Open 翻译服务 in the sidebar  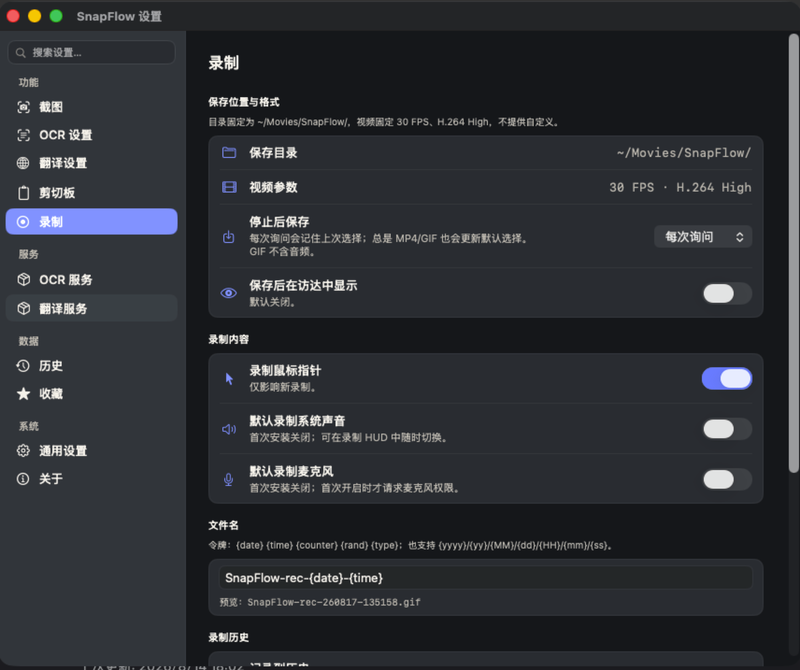(x=92, y=308)
